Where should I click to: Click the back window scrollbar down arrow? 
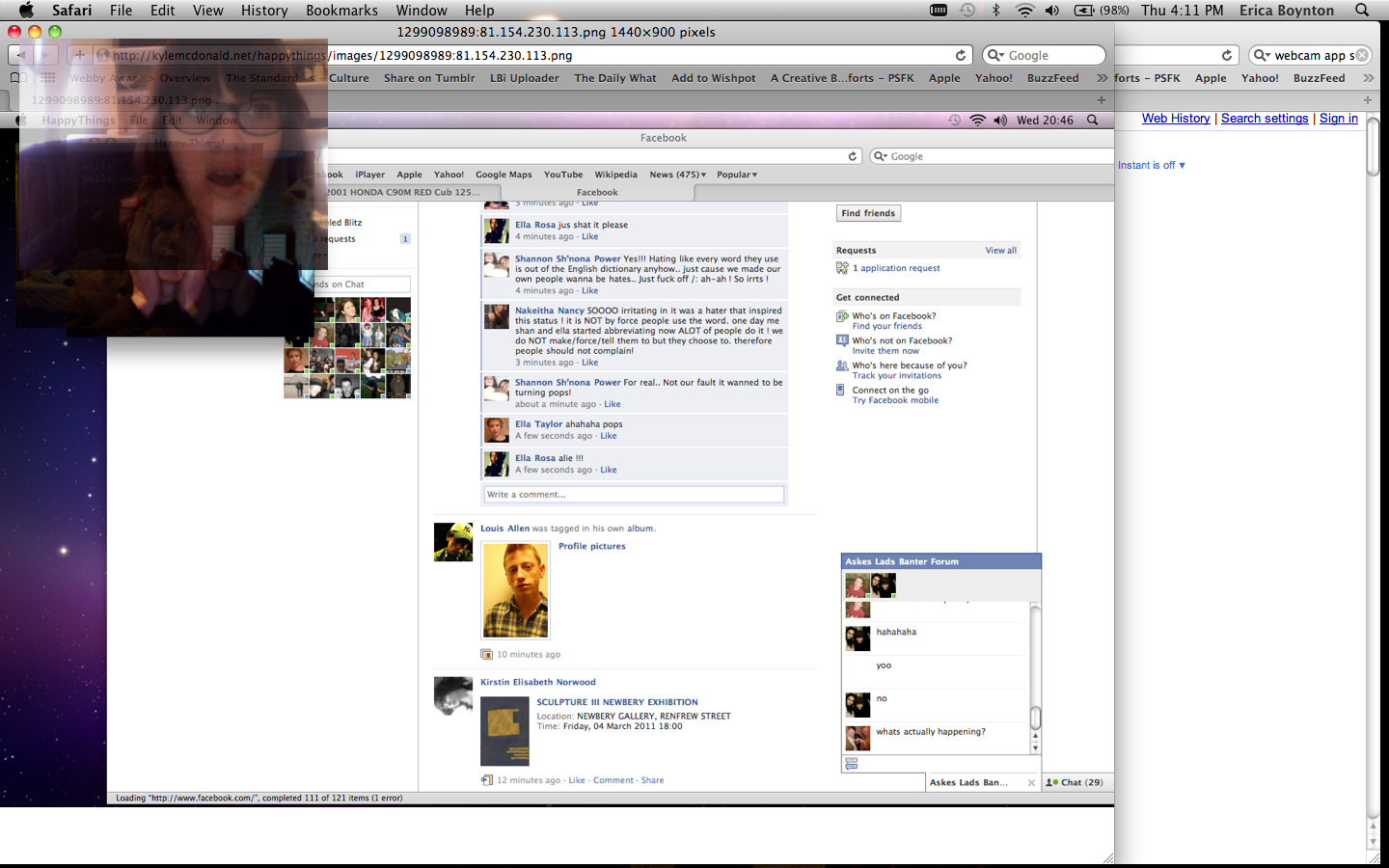tap(1373, 841)
